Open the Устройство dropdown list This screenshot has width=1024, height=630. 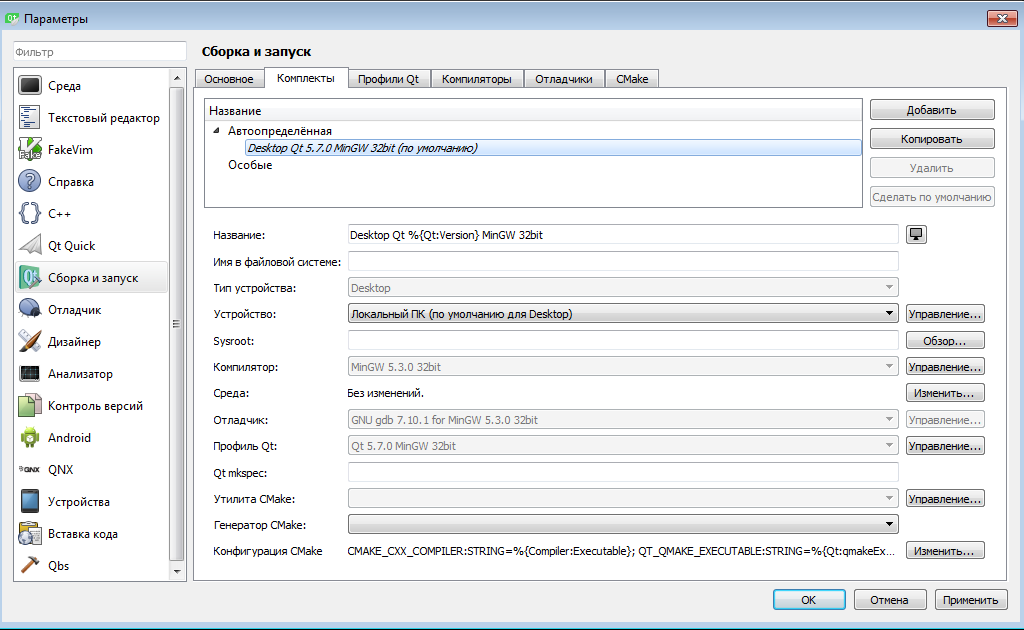(x=622, y=314)
